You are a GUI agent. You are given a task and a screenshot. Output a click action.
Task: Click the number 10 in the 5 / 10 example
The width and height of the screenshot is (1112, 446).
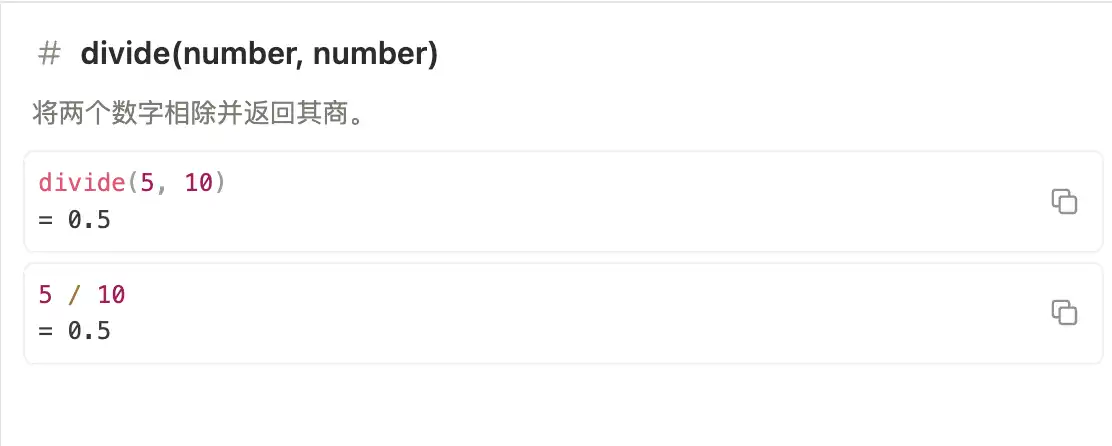[111, 296]
